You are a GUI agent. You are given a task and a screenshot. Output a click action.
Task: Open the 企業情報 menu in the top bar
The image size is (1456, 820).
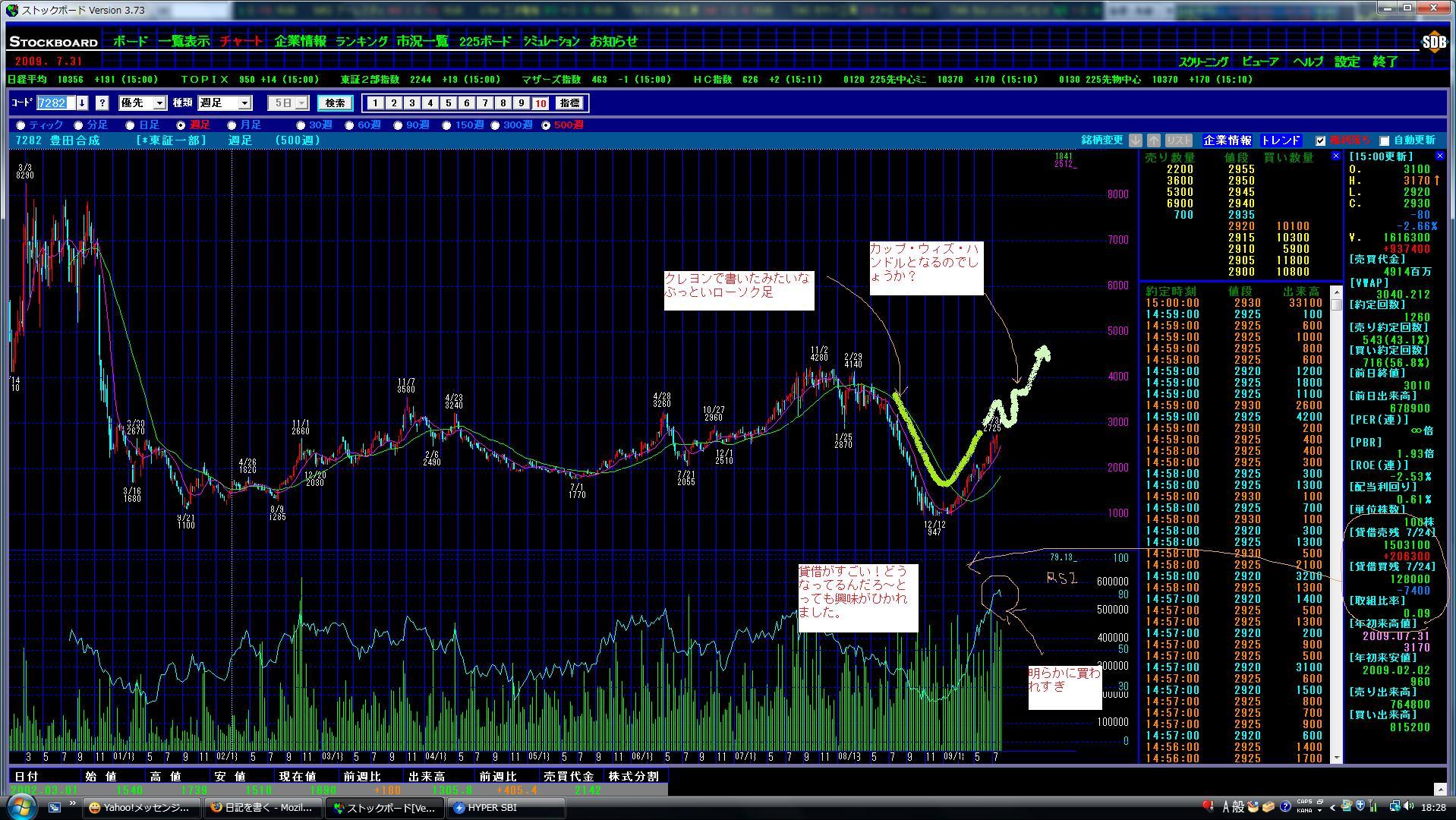point(300,42)
